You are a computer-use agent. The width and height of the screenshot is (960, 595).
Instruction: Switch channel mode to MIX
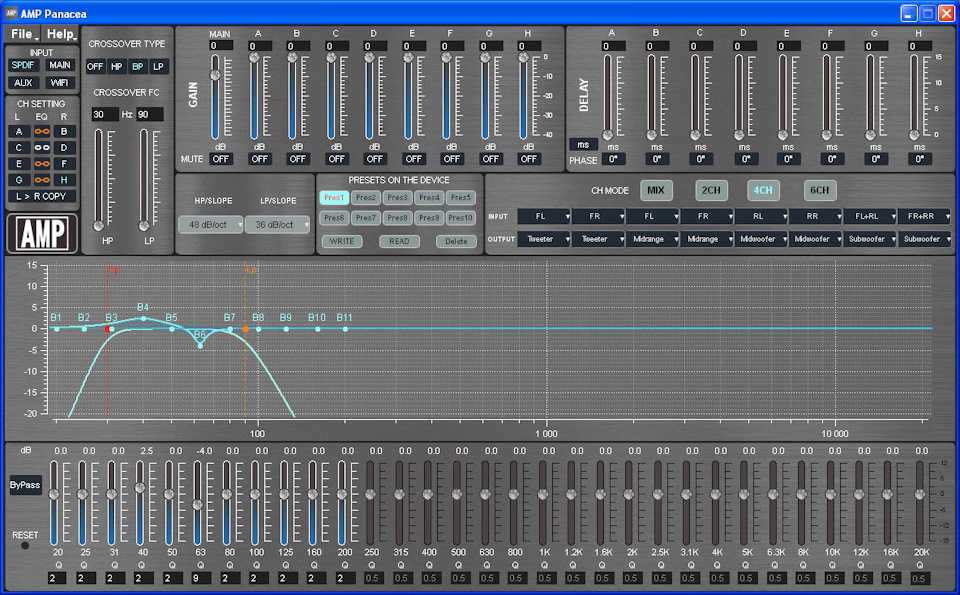(656, 190)
